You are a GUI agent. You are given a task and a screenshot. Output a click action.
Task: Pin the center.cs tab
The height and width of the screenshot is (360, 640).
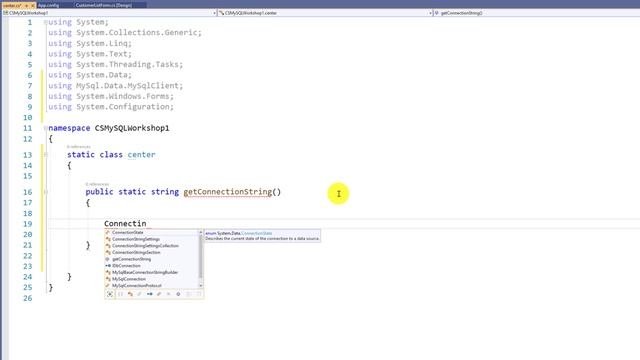[27, 5]
